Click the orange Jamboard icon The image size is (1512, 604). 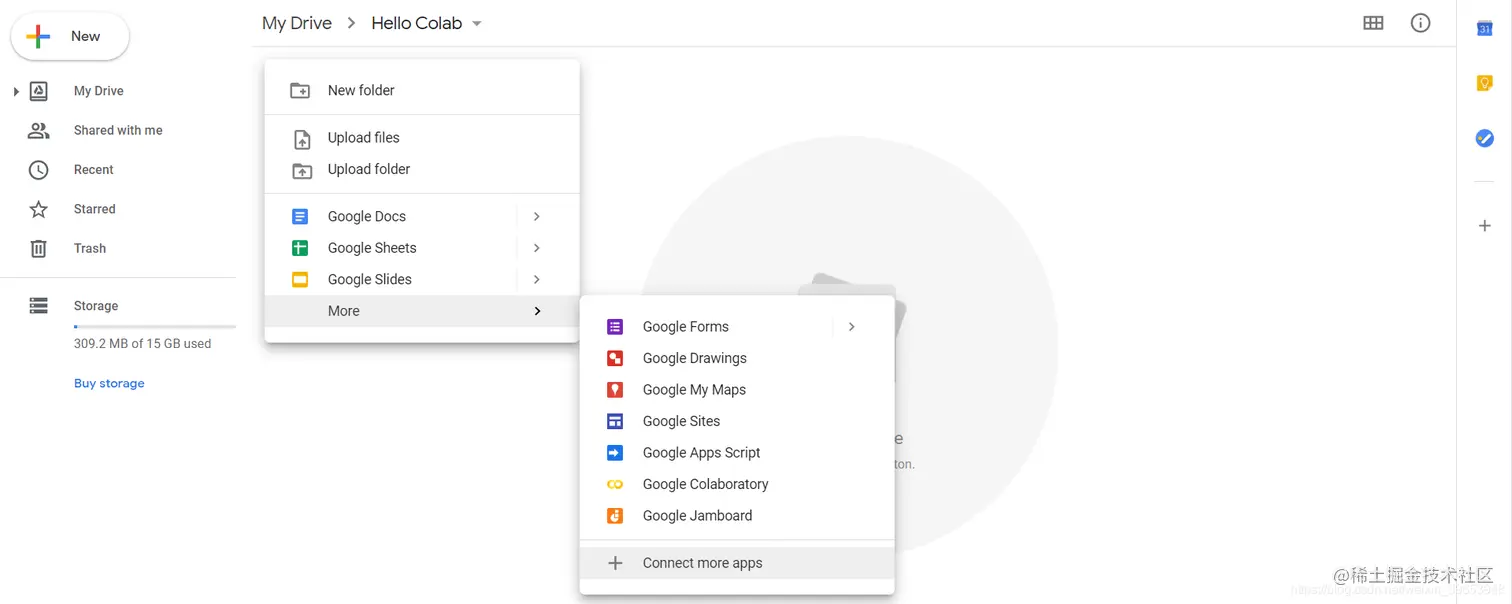615,516
